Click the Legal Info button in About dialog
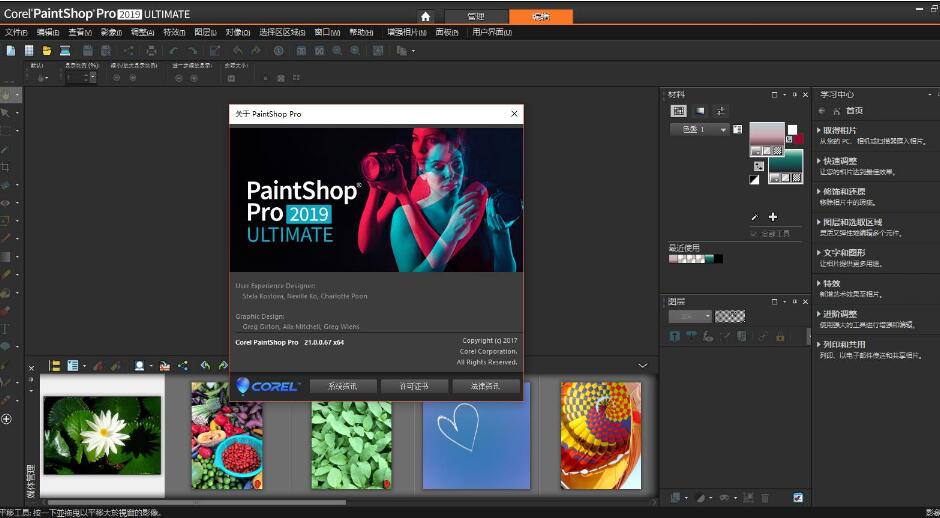Viewport: 940px width, 518px height. [486, 387]
